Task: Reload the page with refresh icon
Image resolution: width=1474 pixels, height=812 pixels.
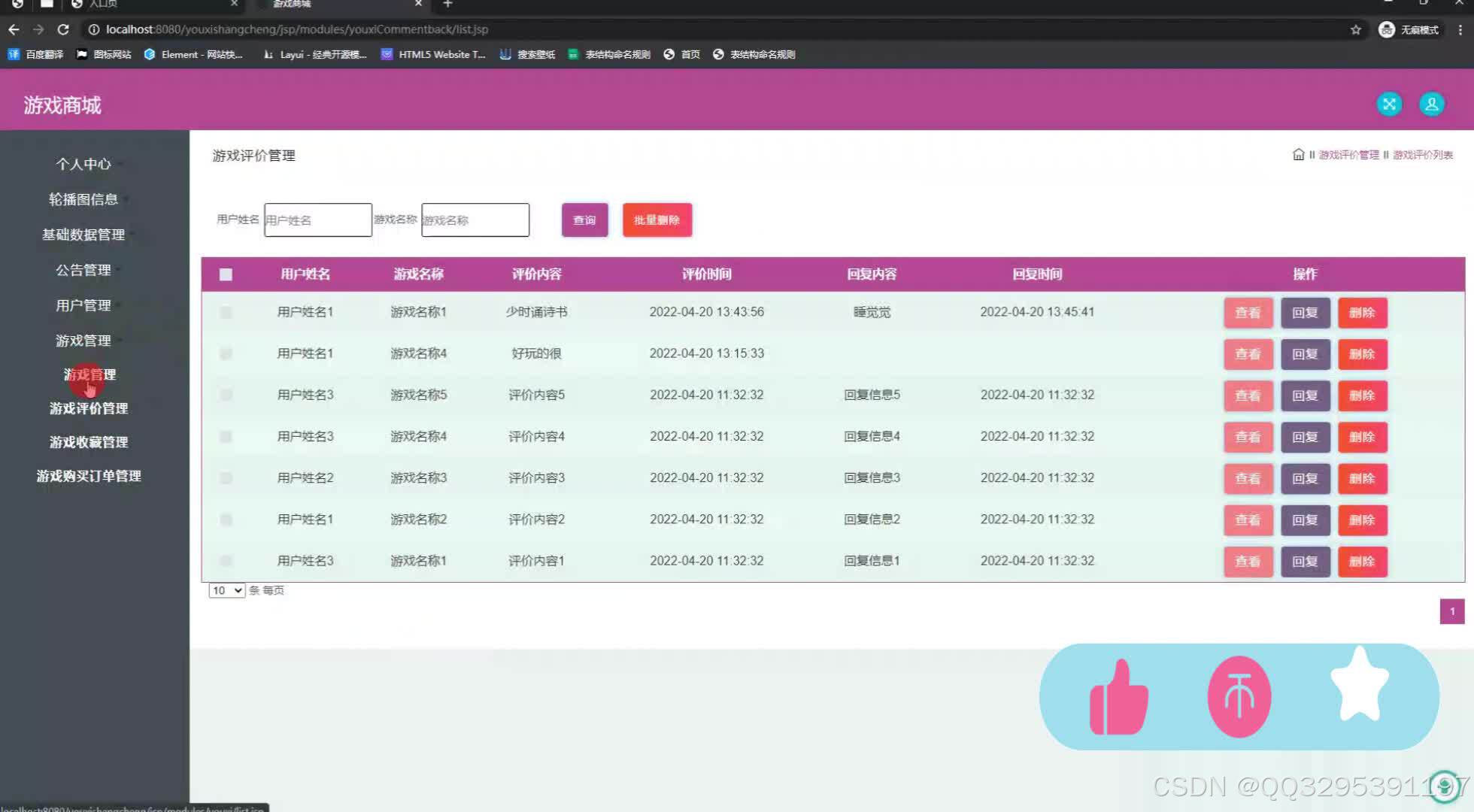Action: tap(63, 29)
